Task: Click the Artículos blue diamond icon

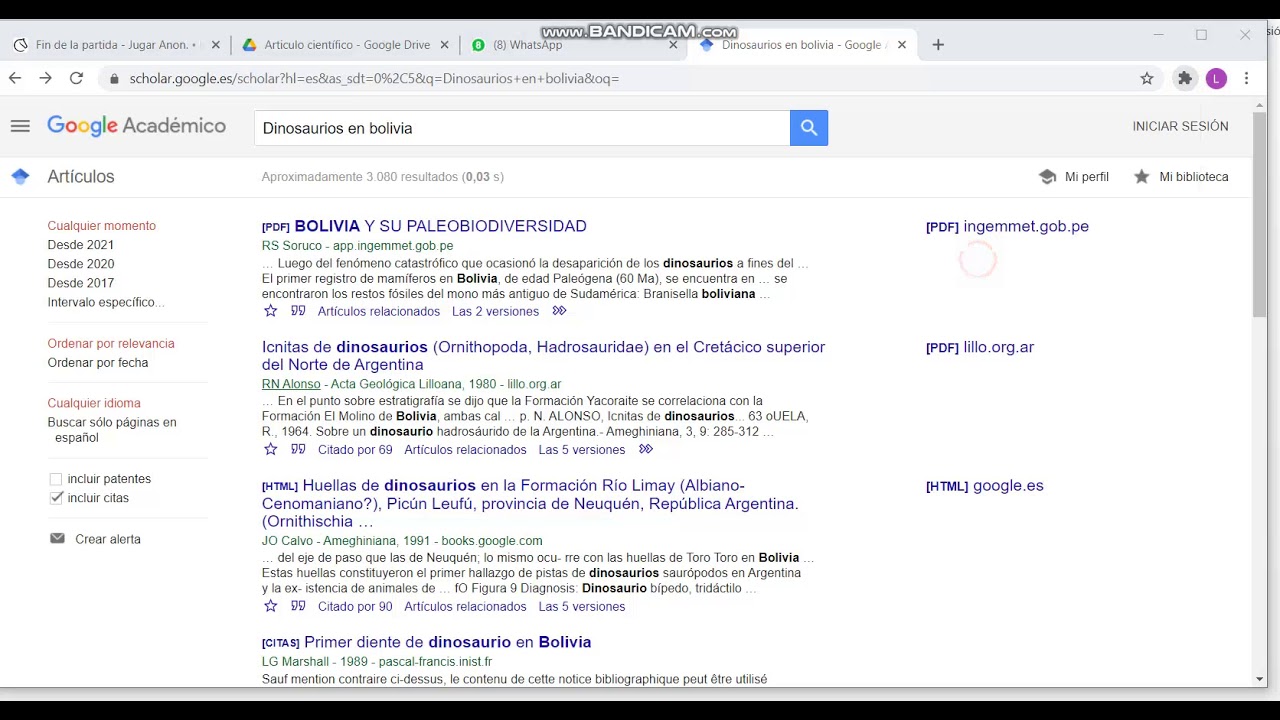Action: (20, 176)
